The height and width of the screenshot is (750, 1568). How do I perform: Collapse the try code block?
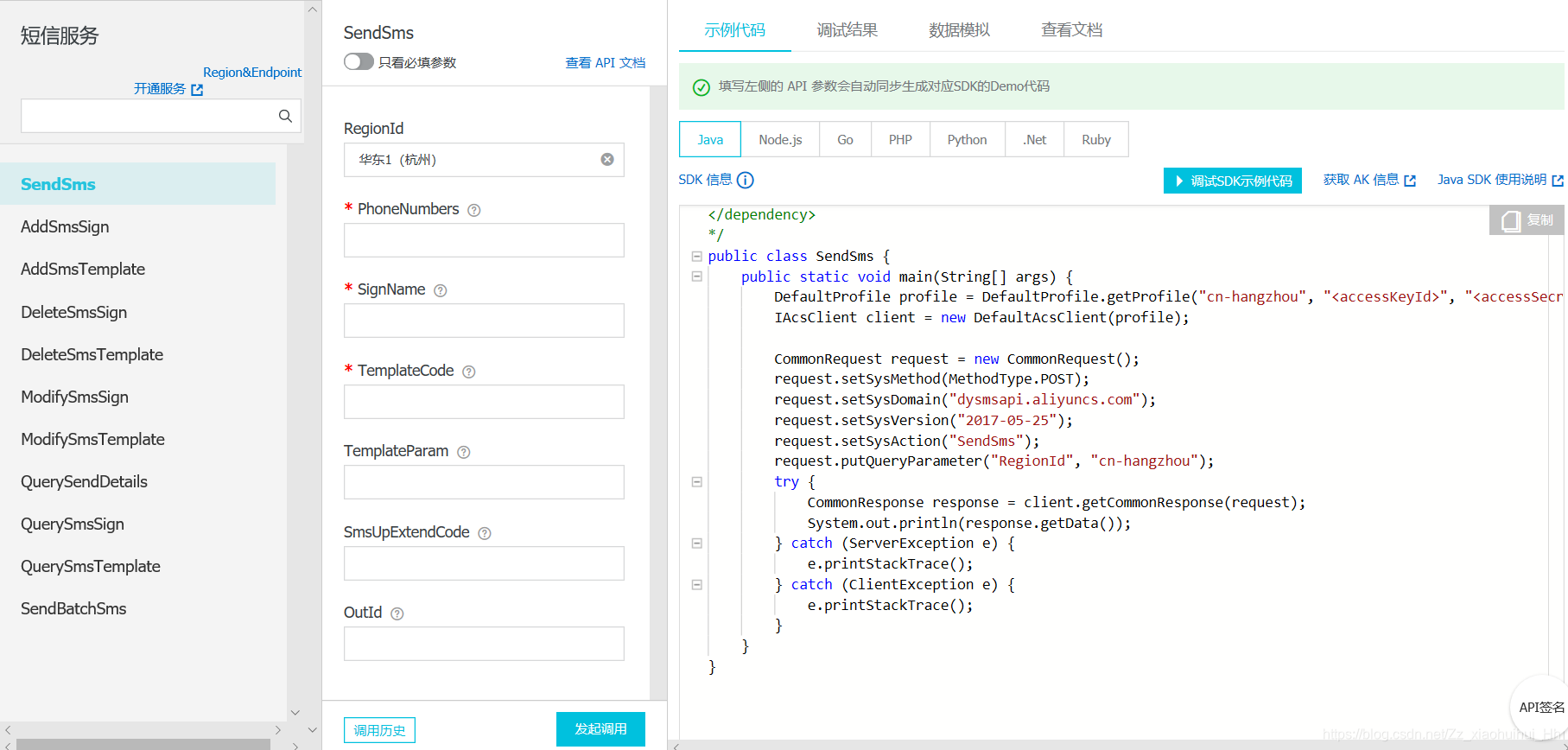(696, 482)
